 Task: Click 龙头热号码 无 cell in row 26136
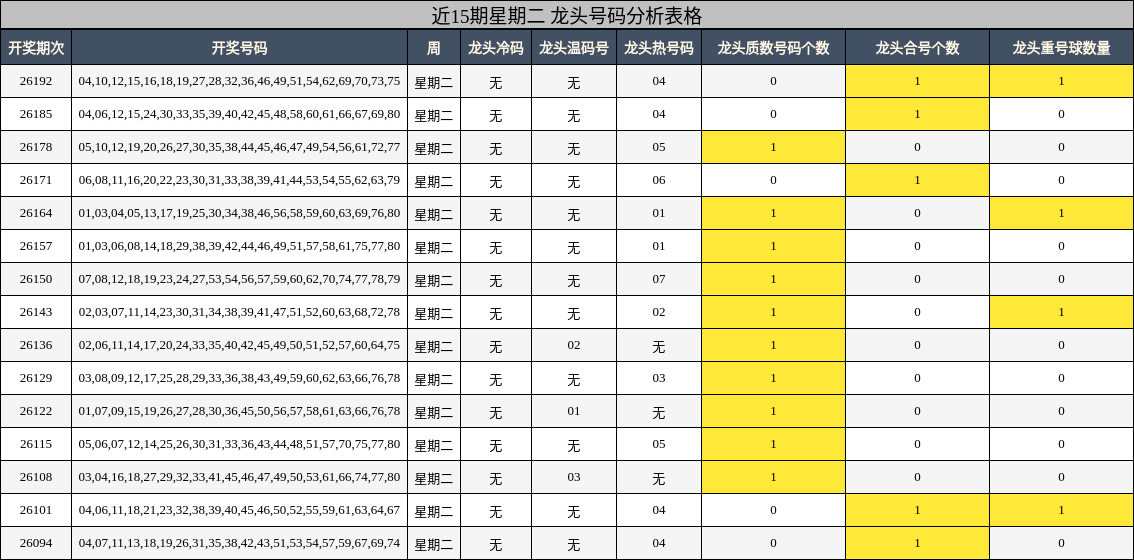click(x=659, y=347)
